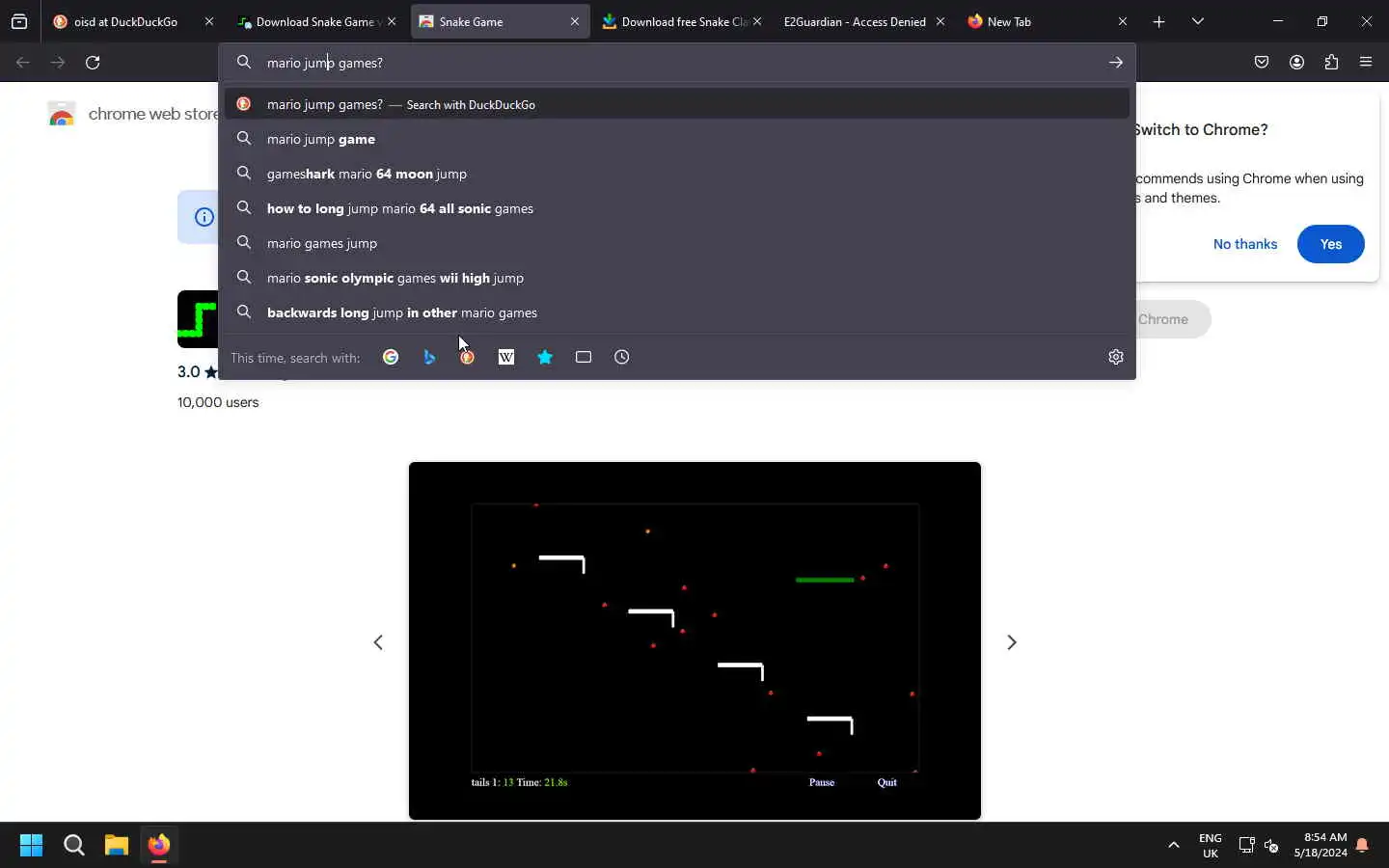This screenshot has height=868, width=1389.
Task: Open Extensions puzzle icon
Action: [x=1331, y=63]
